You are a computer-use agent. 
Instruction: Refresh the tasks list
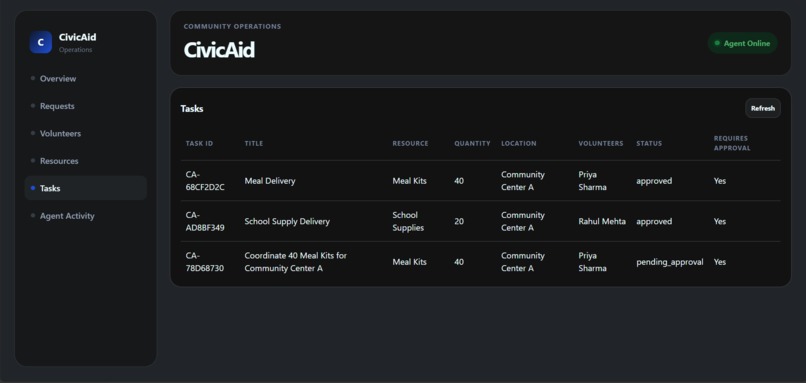[x=763, y=108]
